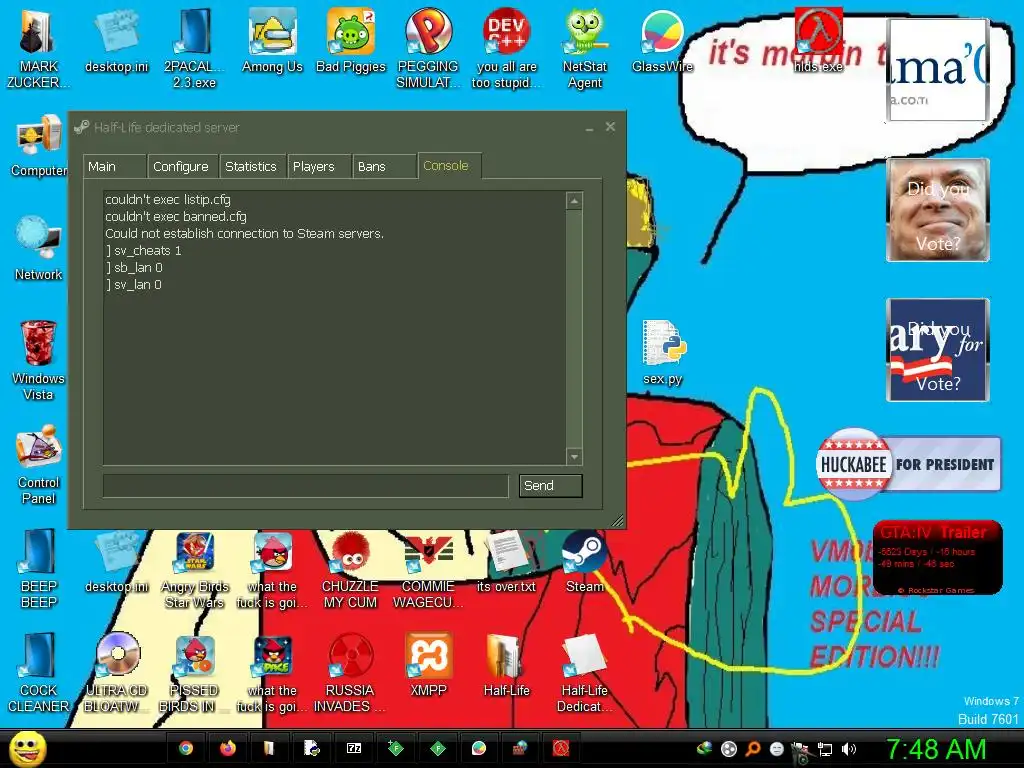Click Firefox in the taskbar
Screen dimensions: 1024x768
pyautogui.click(x=227, y=748)
